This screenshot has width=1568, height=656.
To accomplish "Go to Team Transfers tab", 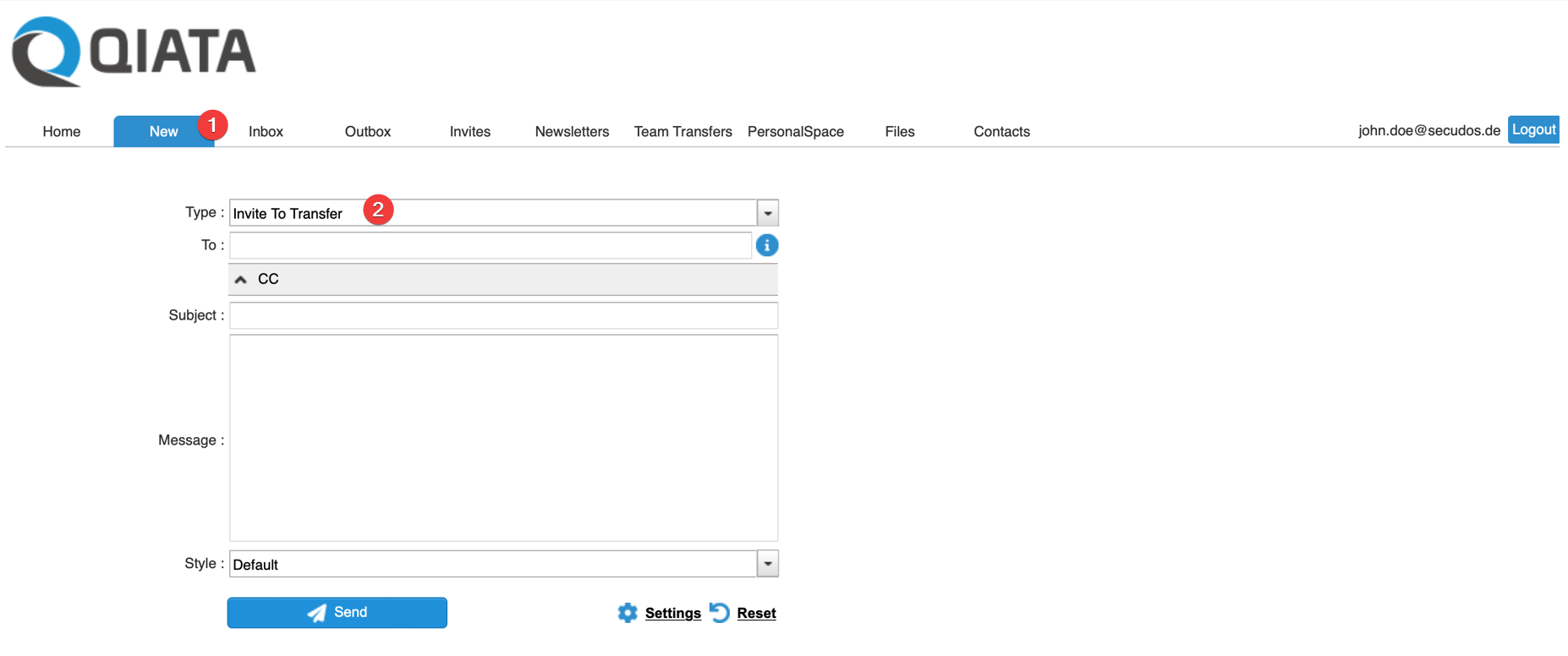I will [683, 132].
